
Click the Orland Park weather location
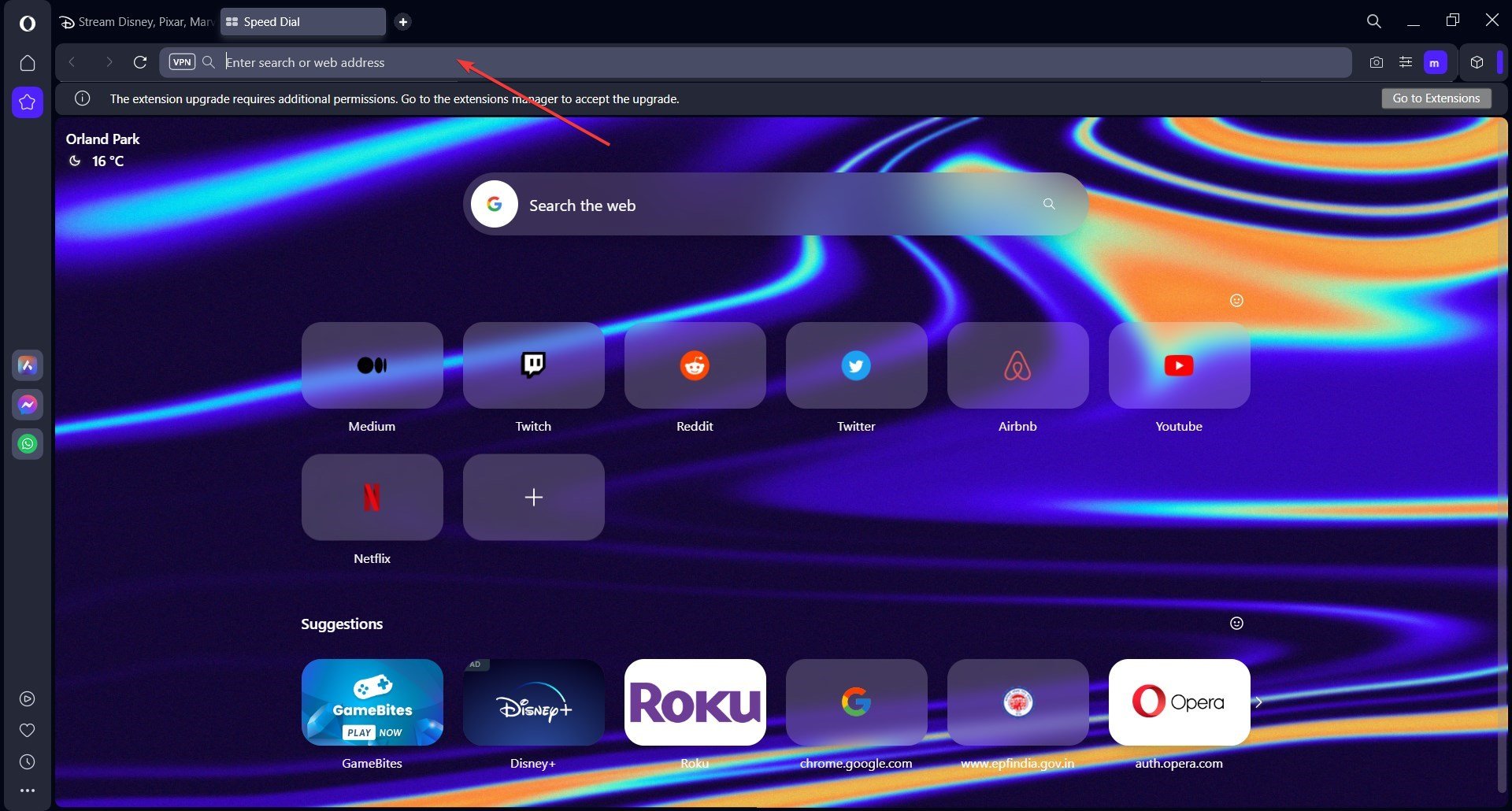102,139
